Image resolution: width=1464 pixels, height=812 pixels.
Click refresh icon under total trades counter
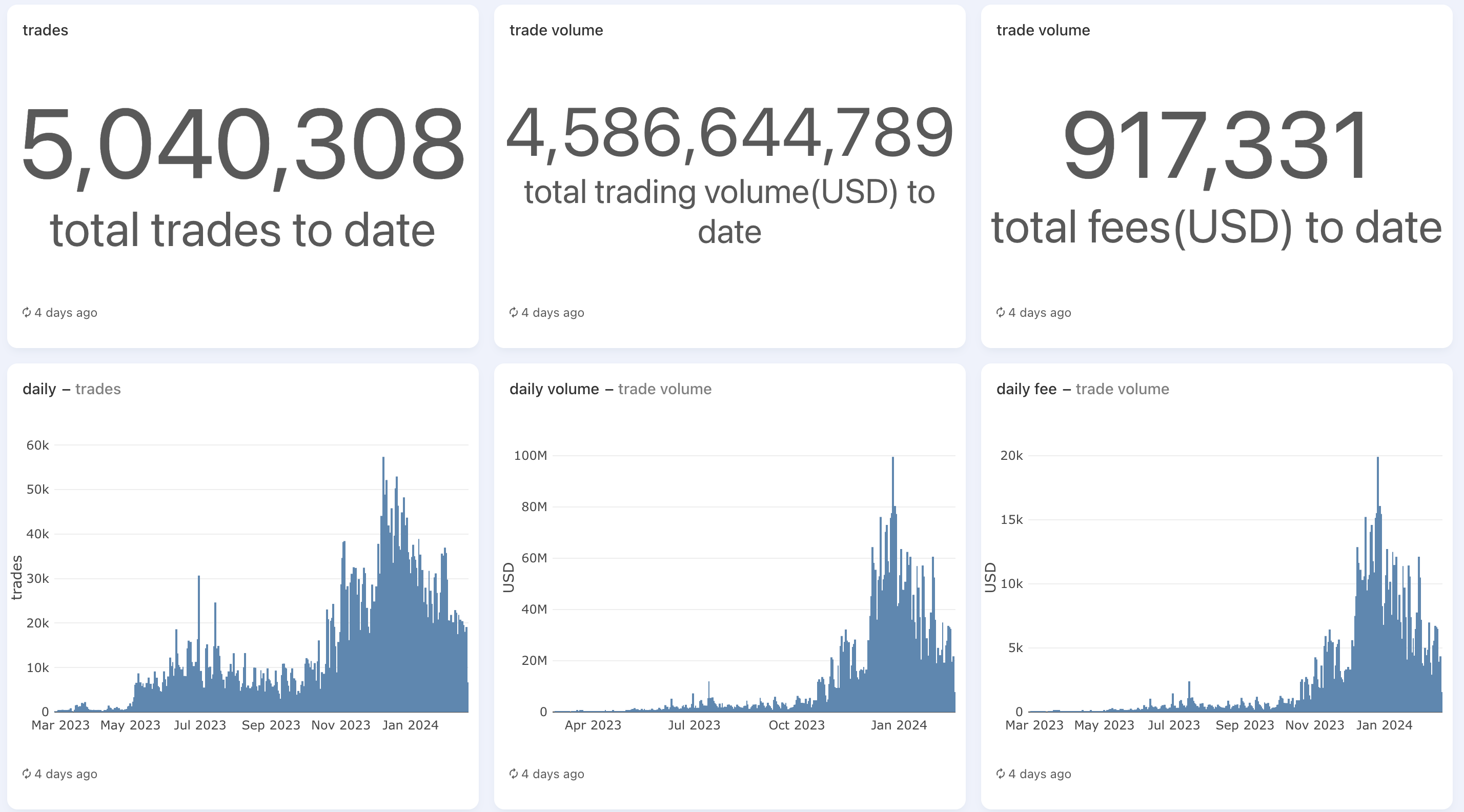point(26,312)
